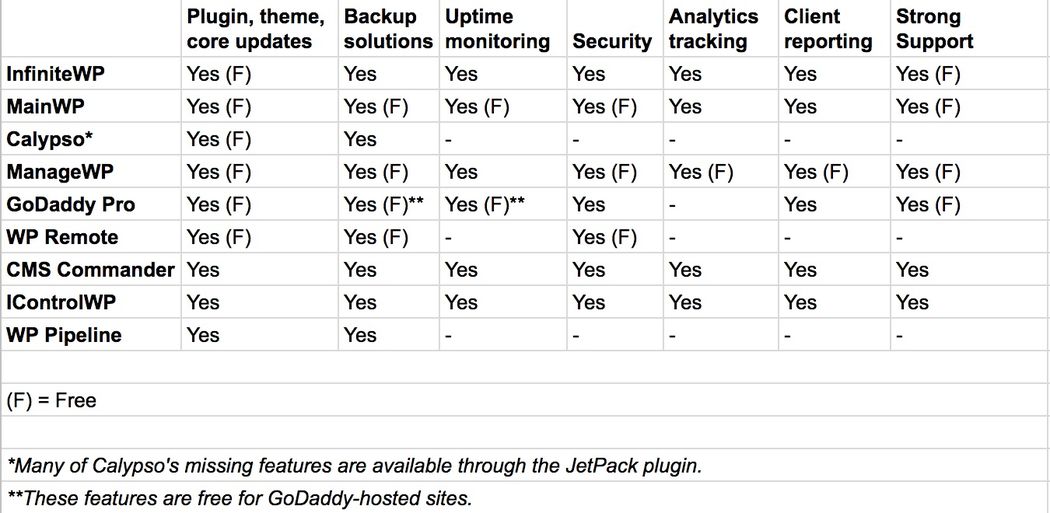The width and height of the screenshot is (1050, 513).
Task: Select the GoDaddy Pro row label
Action: pyautogui.click(x=91, y=204)
